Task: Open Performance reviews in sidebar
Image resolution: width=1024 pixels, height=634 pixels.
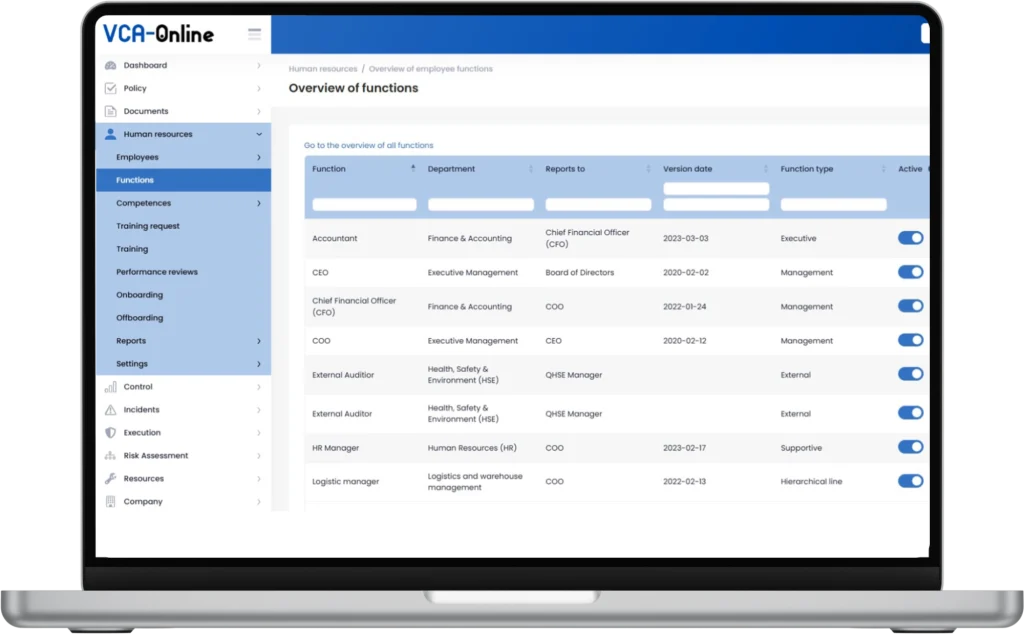Action: (x=157, y=272)
